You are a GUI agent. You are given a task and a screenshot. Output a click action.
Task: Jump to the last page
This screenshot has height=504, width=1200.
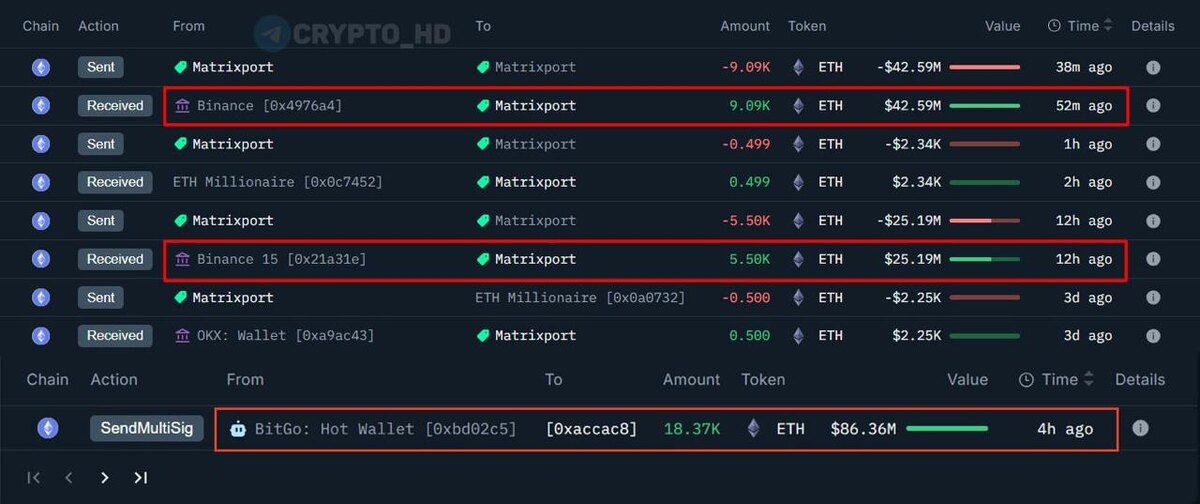(140, 478)
